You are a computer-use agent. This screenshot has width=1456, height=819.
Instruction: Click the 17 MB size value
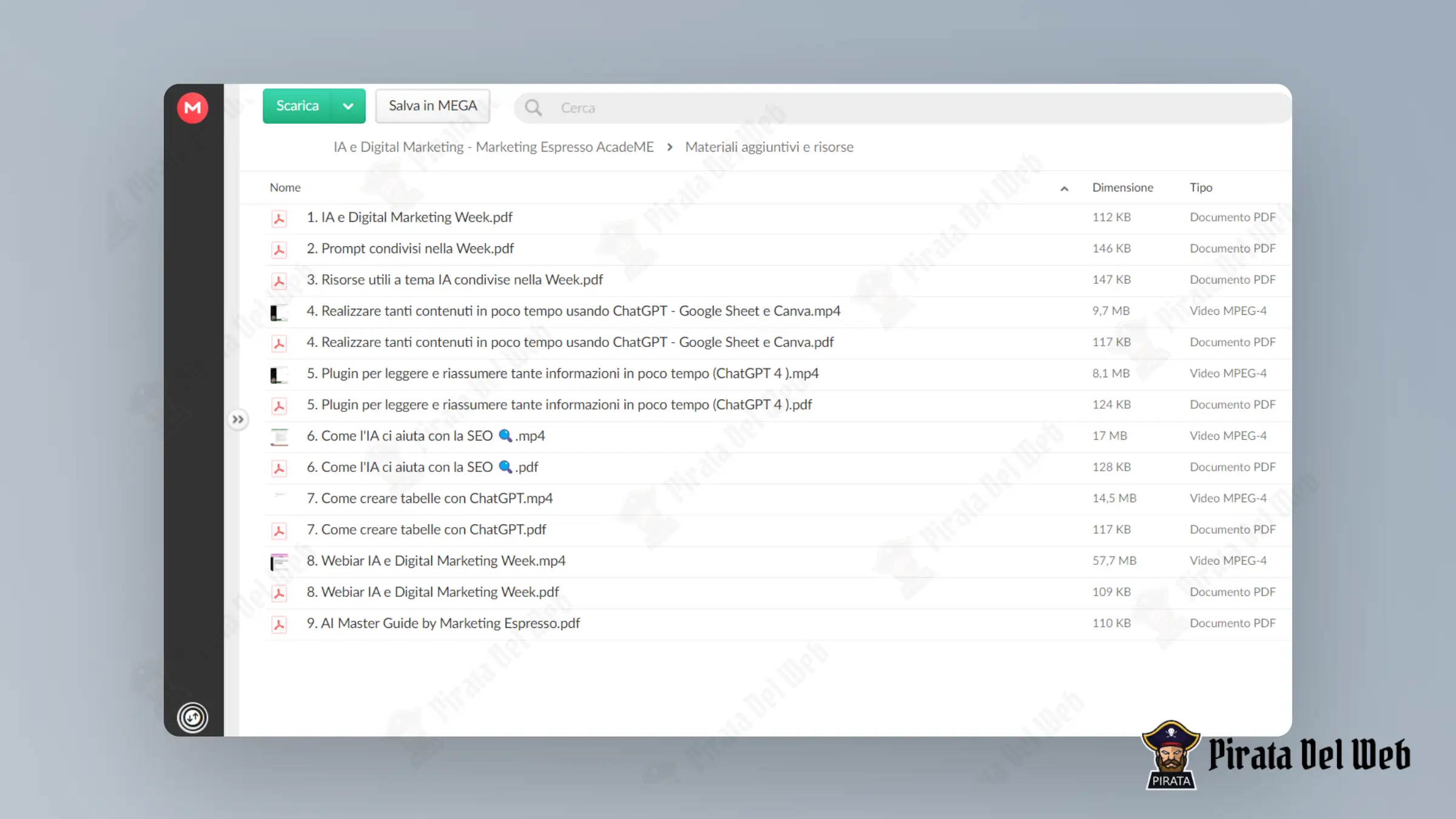click(1110, 436)
